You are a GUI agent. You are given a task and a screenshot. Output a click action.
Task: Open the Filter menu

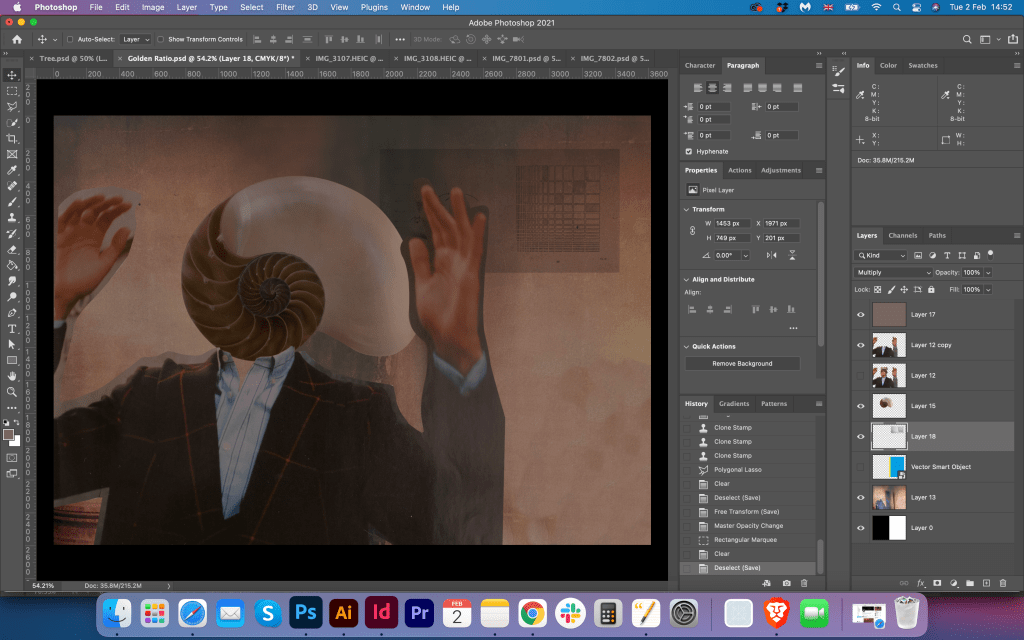[285, 7]
